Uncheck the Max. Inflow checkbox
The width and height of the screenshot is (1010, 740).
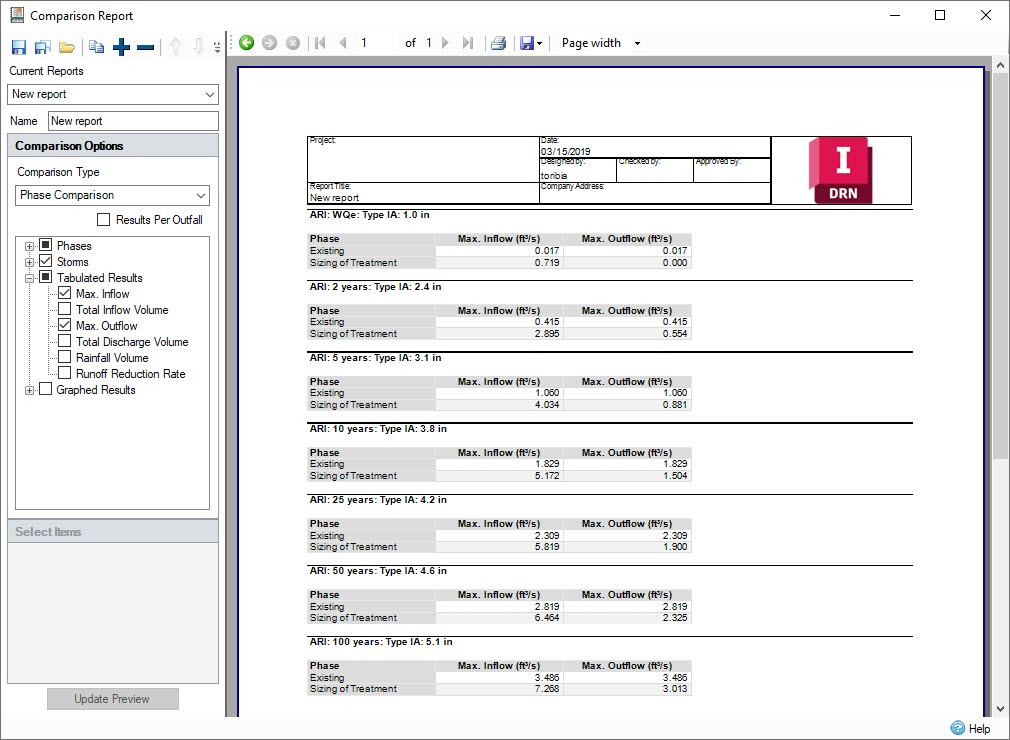pos(64,293)
